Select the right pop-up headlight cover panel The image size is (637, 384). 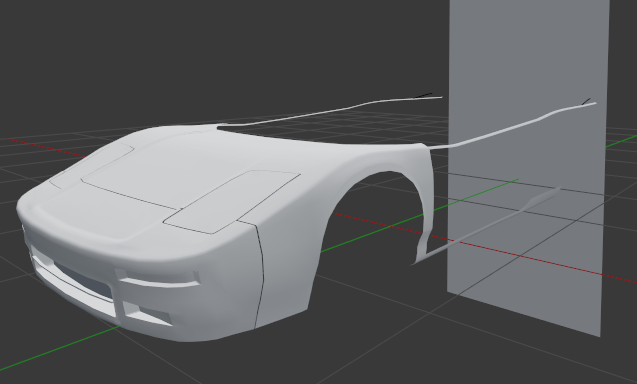[232, 202]
